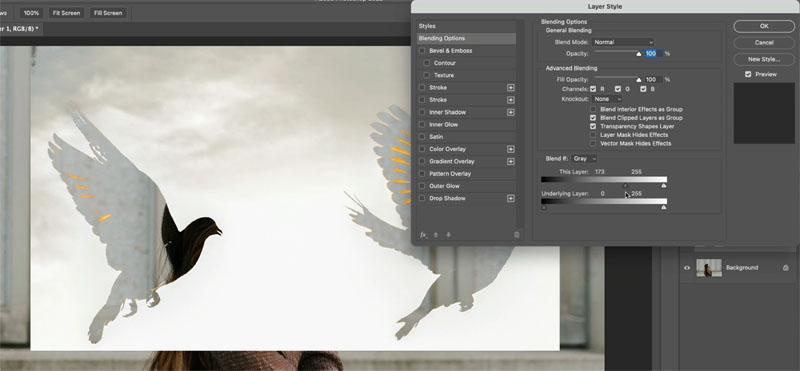
Task: Click the Fit Screen button
Action: coord(66,13)
